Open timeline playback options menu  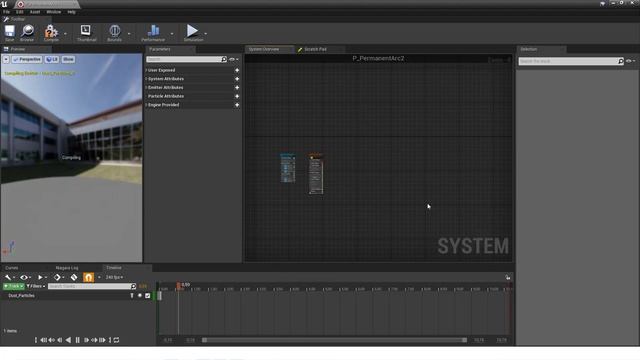(x=42, y=278)
